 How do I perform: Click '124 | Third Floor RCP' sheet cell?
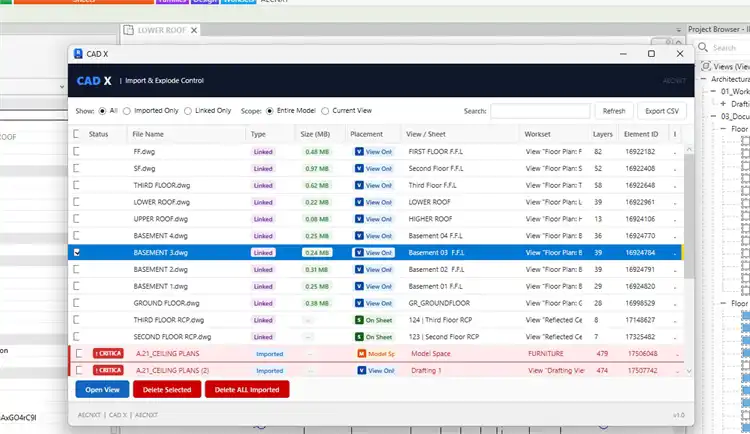[x=440, y=320]
